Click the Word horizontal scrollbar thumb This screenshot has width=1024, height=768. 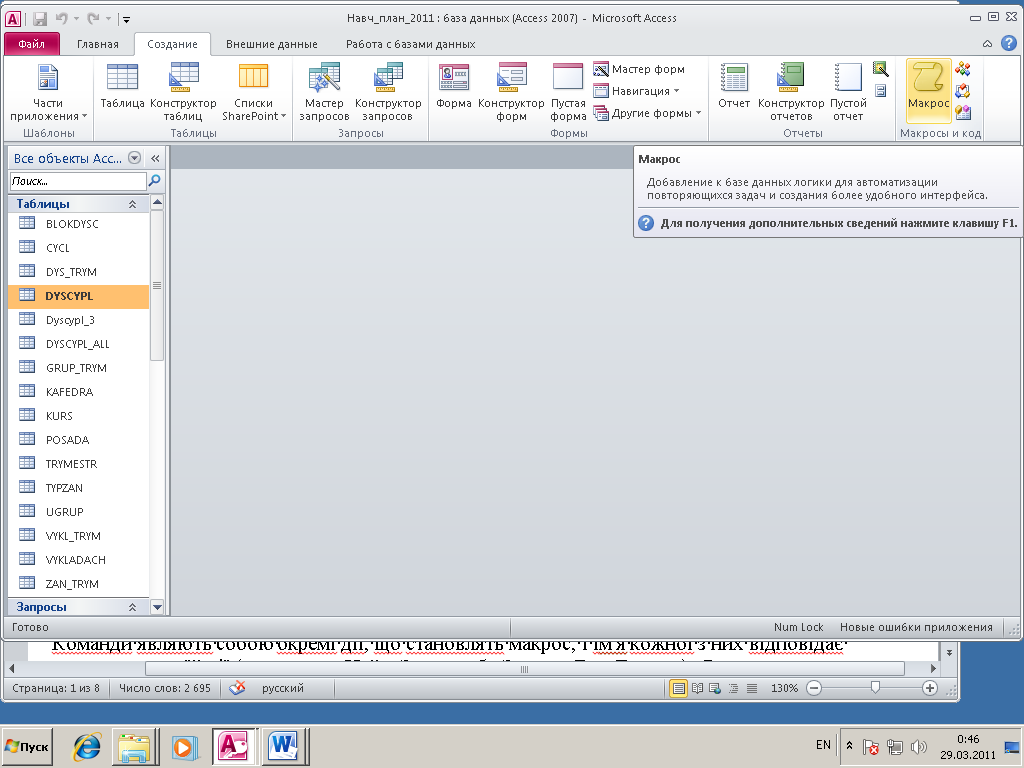(524, 669)
